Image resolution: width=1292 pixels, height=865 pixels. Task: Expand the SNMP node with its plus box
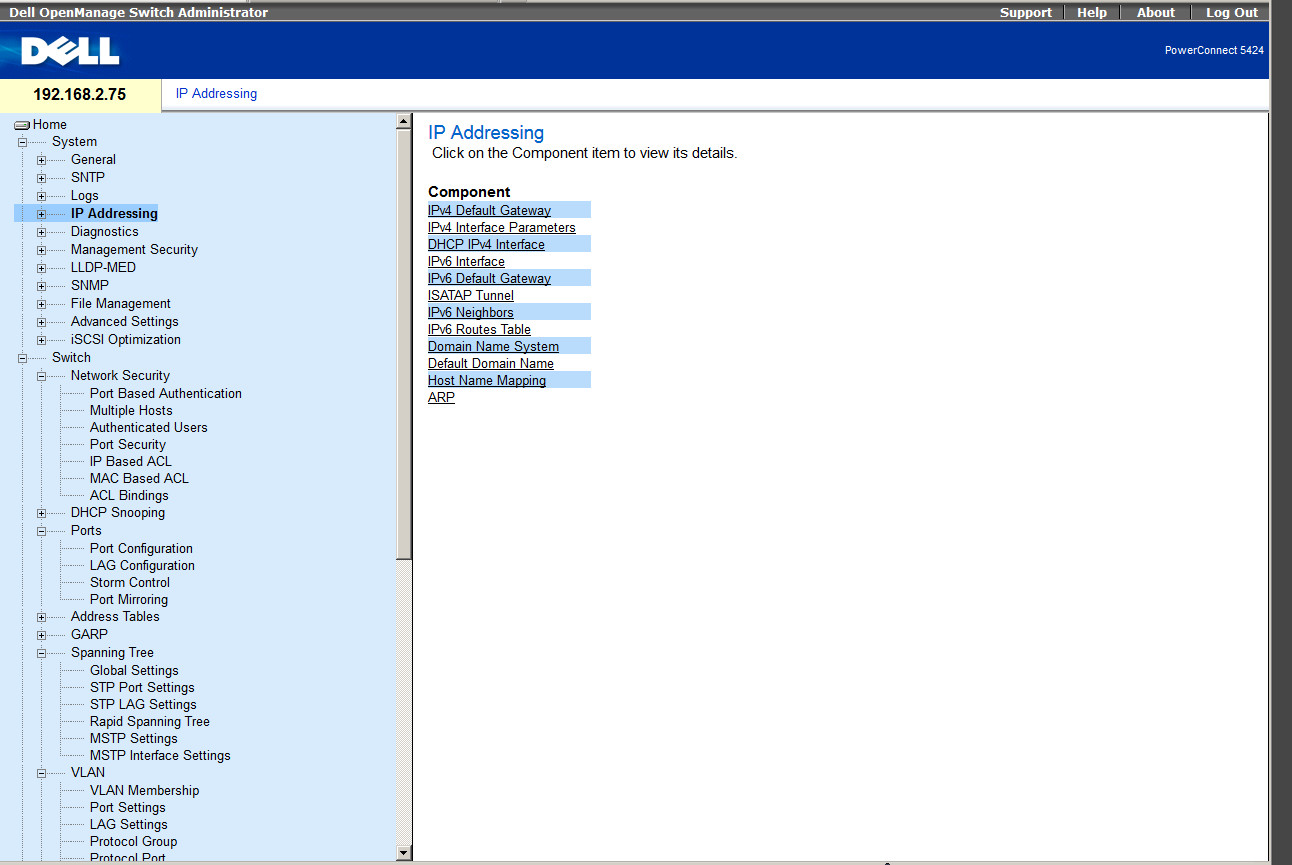[x=41, y=286]
